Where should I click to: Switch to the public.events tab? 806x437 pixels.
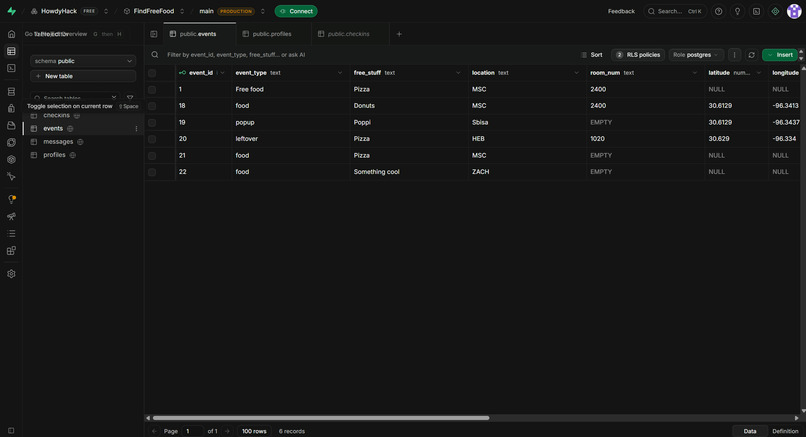point(199,34)
